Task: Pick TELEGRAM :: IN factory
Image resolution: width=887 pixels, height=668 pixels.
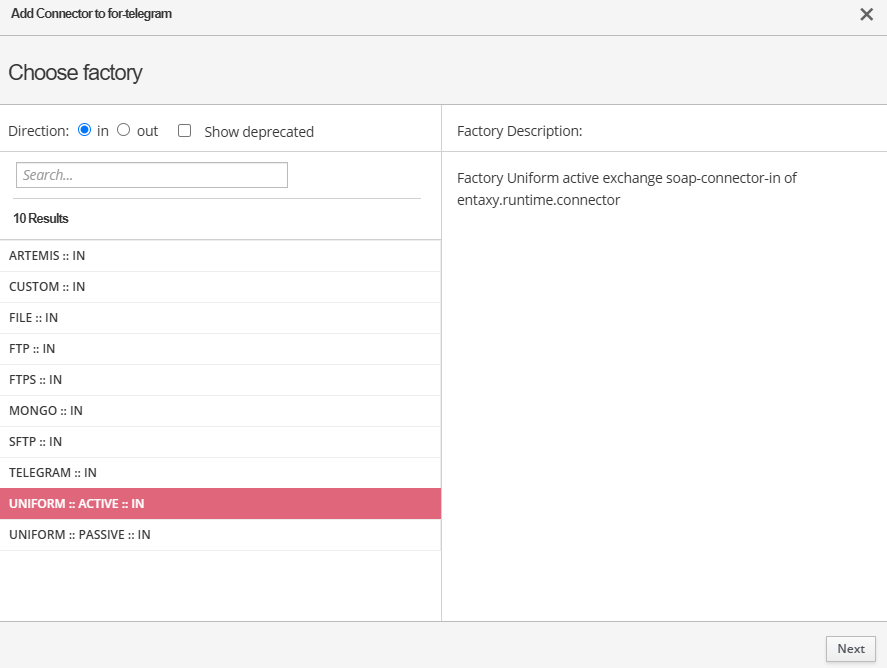Action: [53, 473]
